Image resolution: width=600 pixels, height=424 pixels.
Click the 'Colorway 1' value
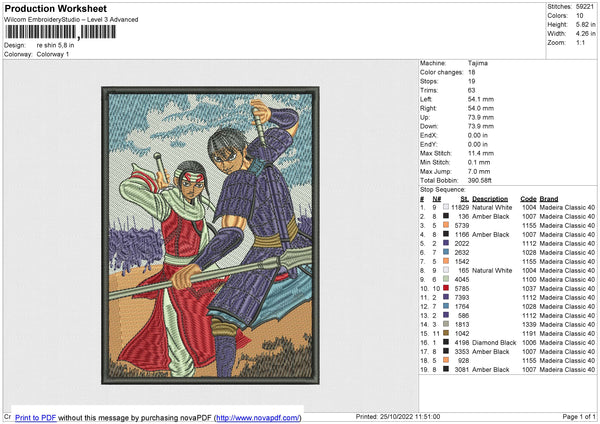click(x=53, y=54)
